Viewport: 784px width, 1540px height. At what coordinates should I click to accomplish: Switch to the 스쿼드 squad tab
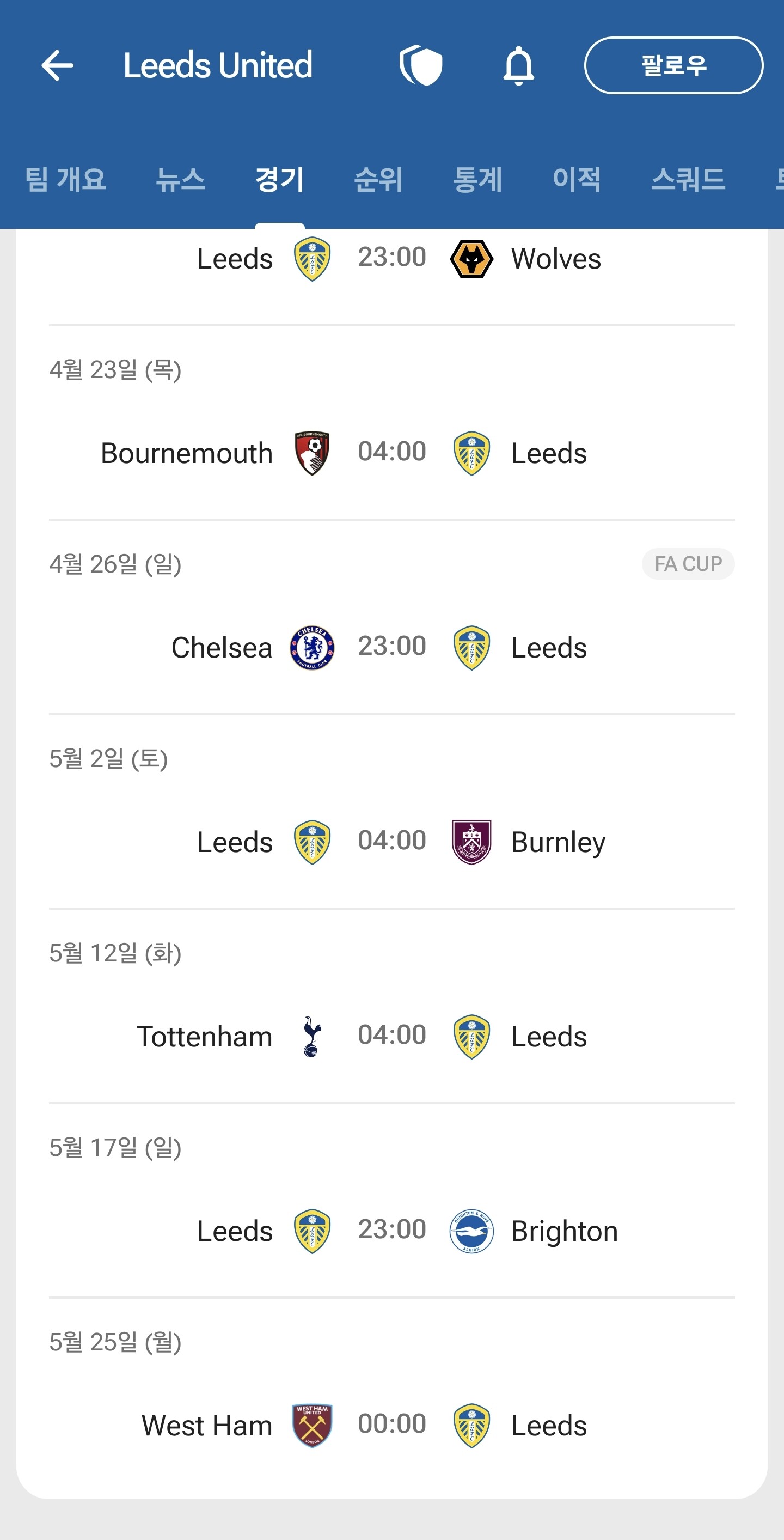coord(688,179)
